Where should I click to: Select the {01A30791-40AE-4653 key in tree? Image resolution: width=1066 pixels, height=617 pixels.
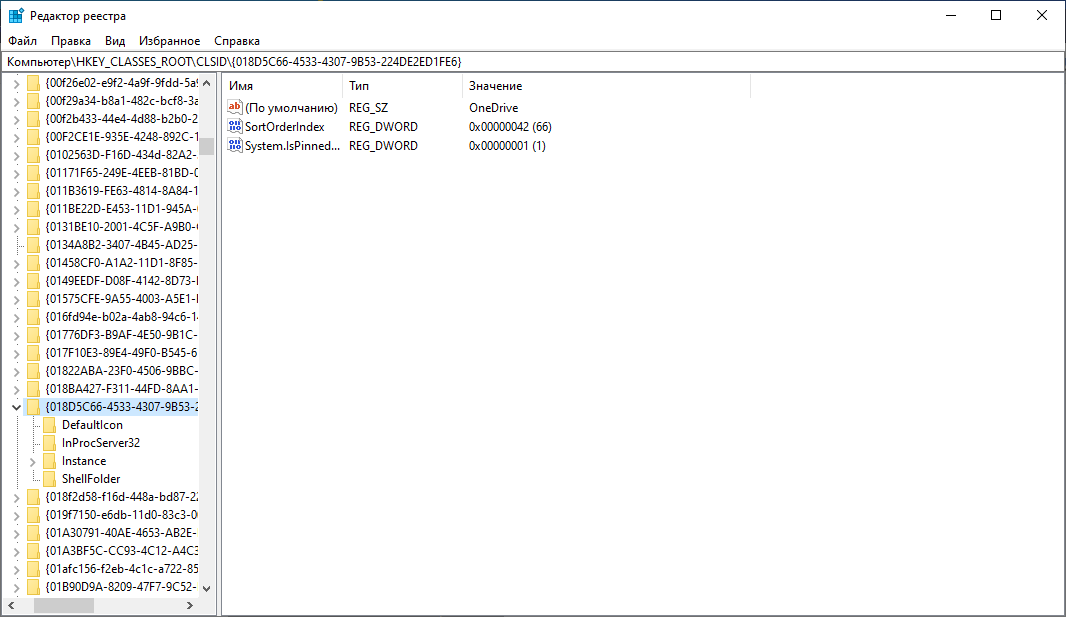[120, 533]
